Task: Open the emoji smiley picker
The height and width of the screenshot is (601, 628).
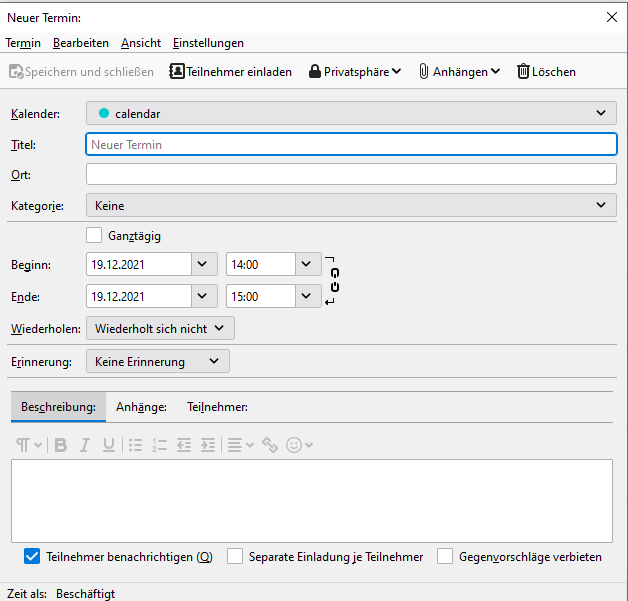Action: tap(299, 445)
